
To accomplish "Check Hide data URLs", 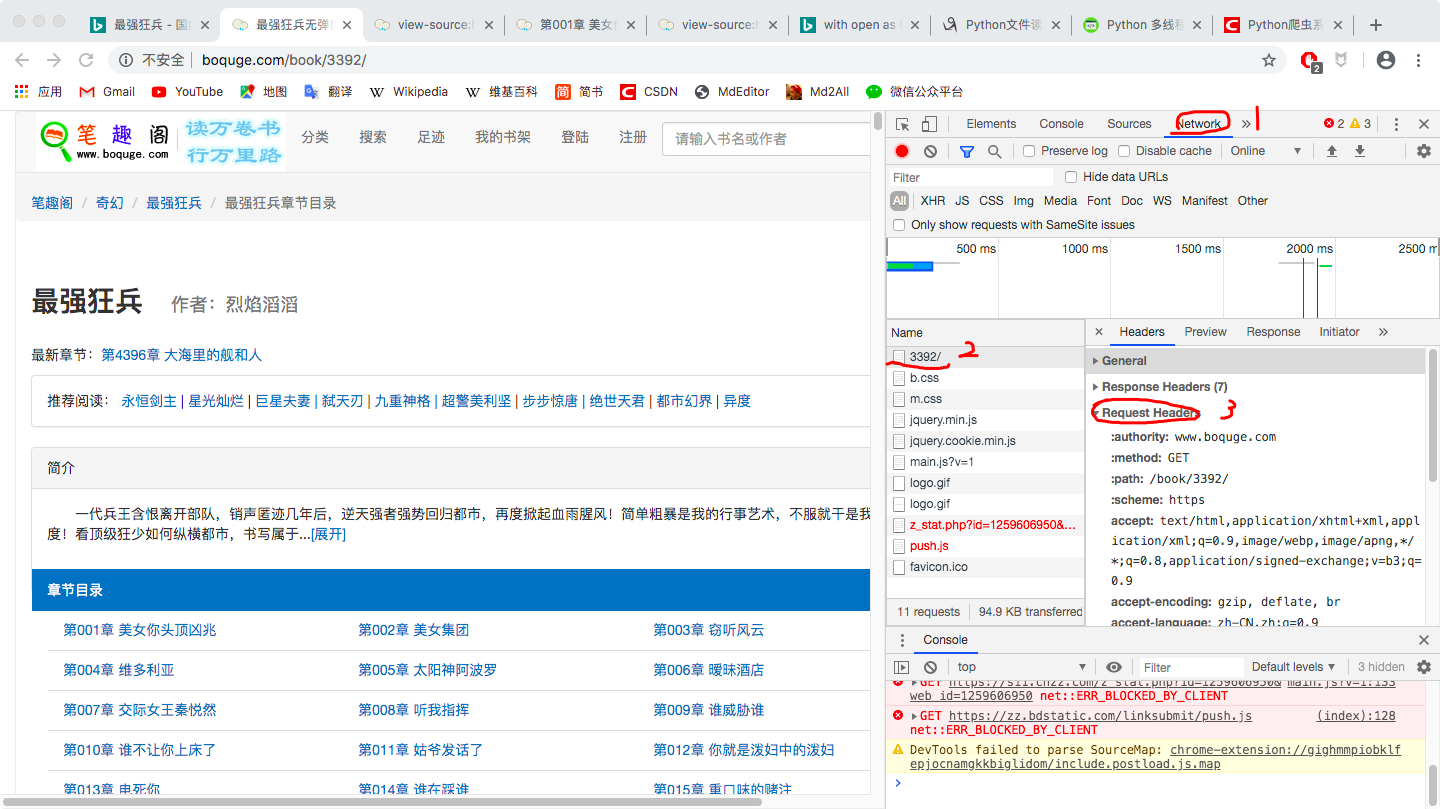I will 1071,177.
